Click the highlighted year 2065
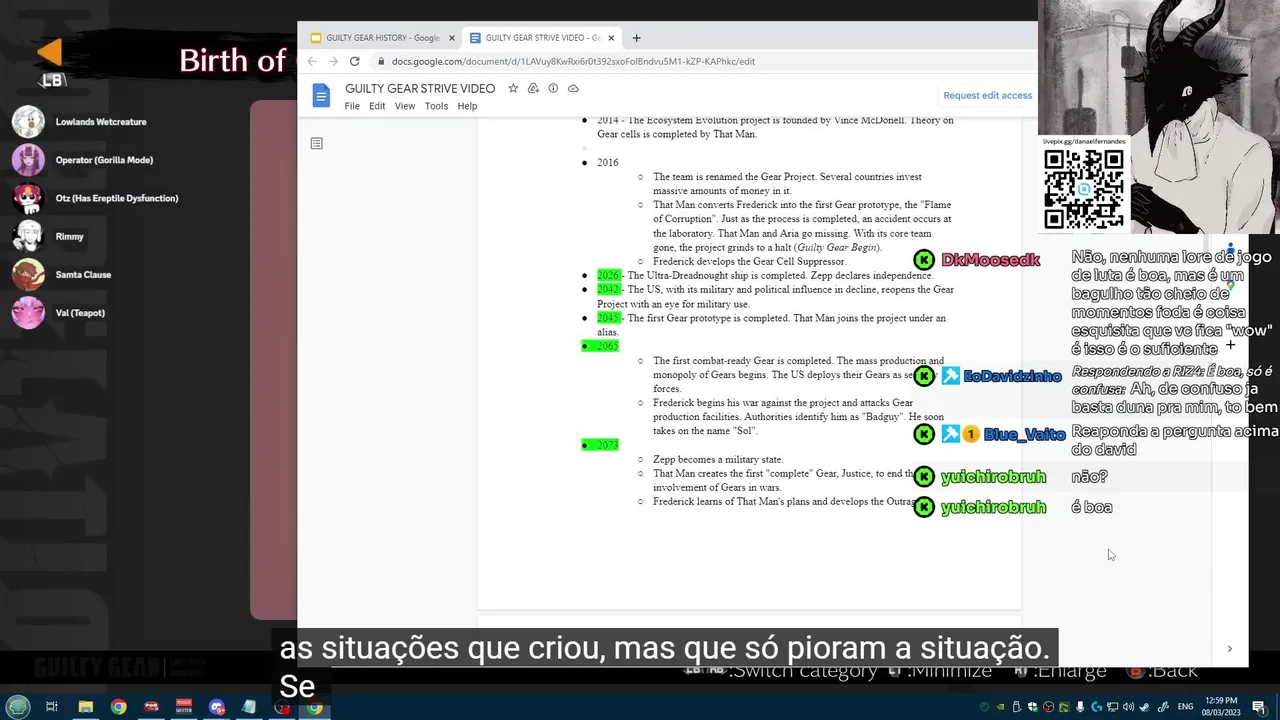The height and width of the screenshot is (720, 1280). click(608, 346)
